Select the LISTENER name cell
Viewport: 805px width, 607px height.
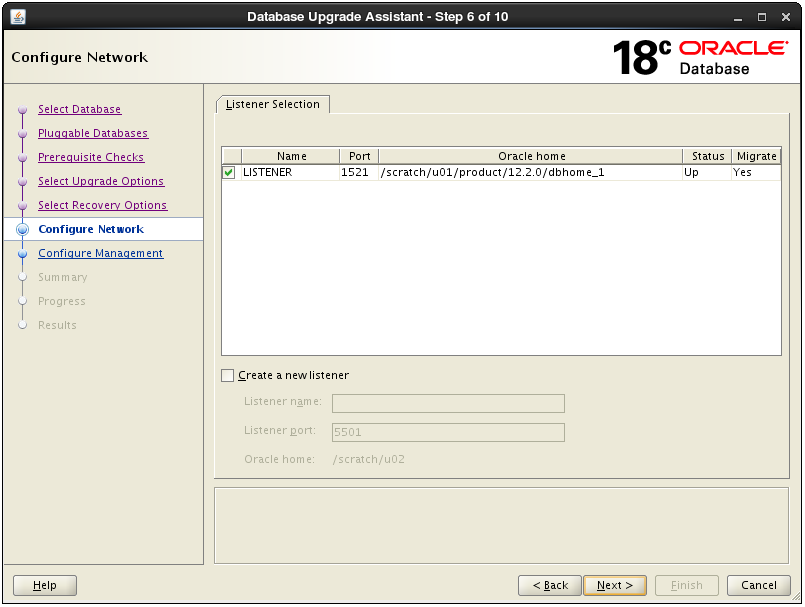point(291,173)
